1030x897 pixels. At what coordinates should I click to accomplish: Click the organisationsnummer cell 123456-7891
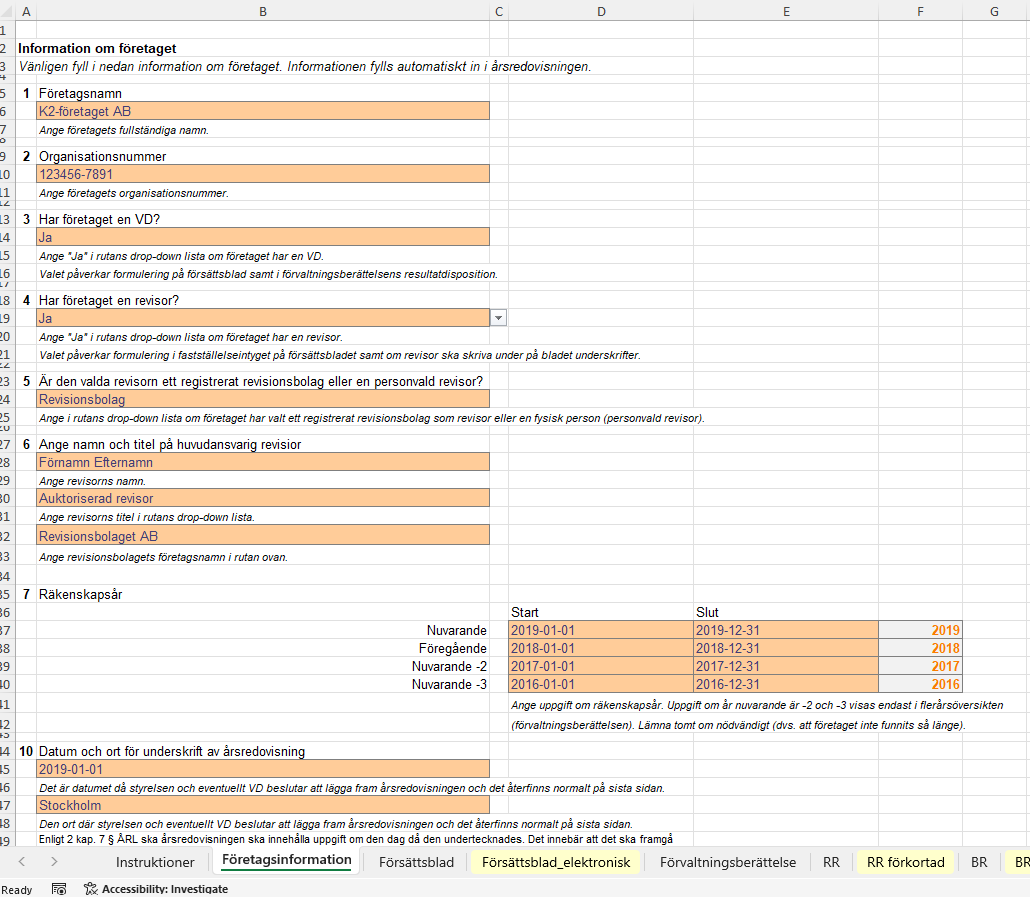click(x=263, y=174)
